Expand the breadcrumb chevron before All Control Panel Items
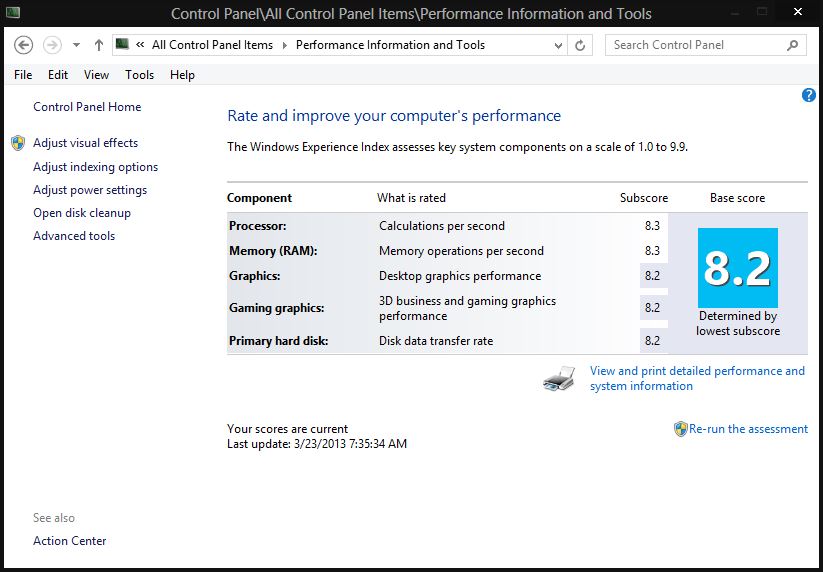The width and height of the screenshot is (823, 572). coord(140,45)
